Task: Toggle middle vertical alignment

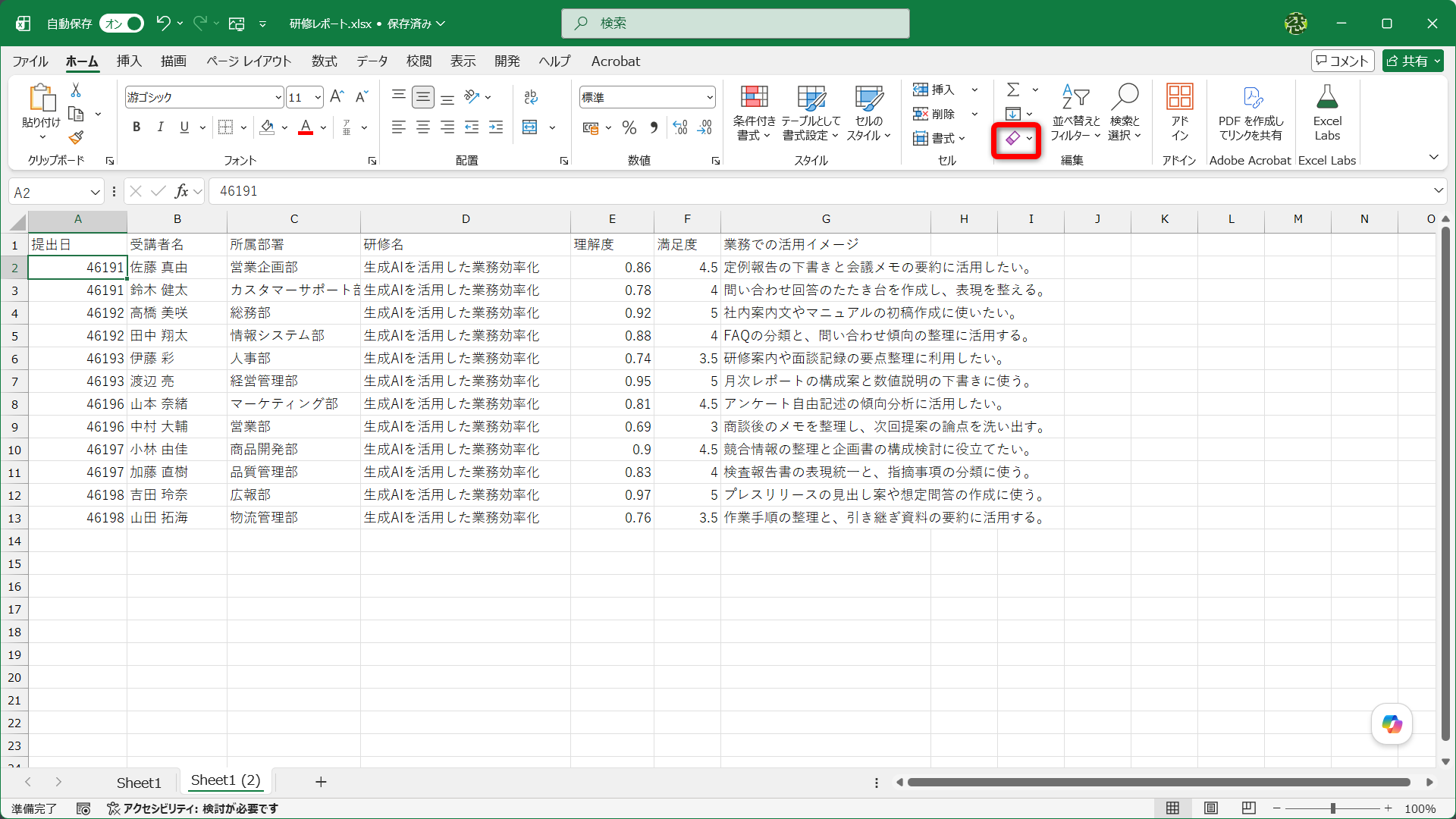Action: click(x=423, y=97)
